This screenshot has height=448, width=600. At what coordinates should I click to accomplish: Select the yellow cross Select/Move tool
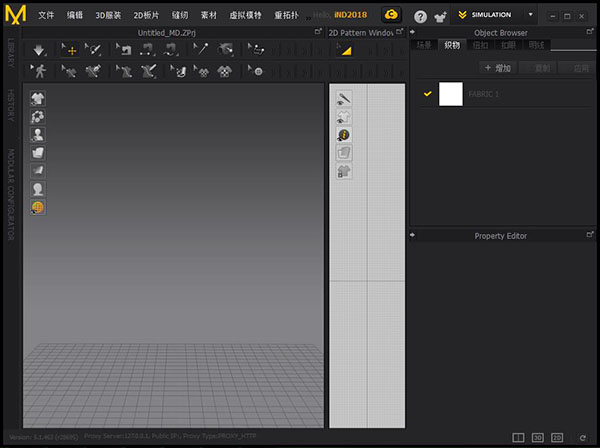(x=69, y=50)
